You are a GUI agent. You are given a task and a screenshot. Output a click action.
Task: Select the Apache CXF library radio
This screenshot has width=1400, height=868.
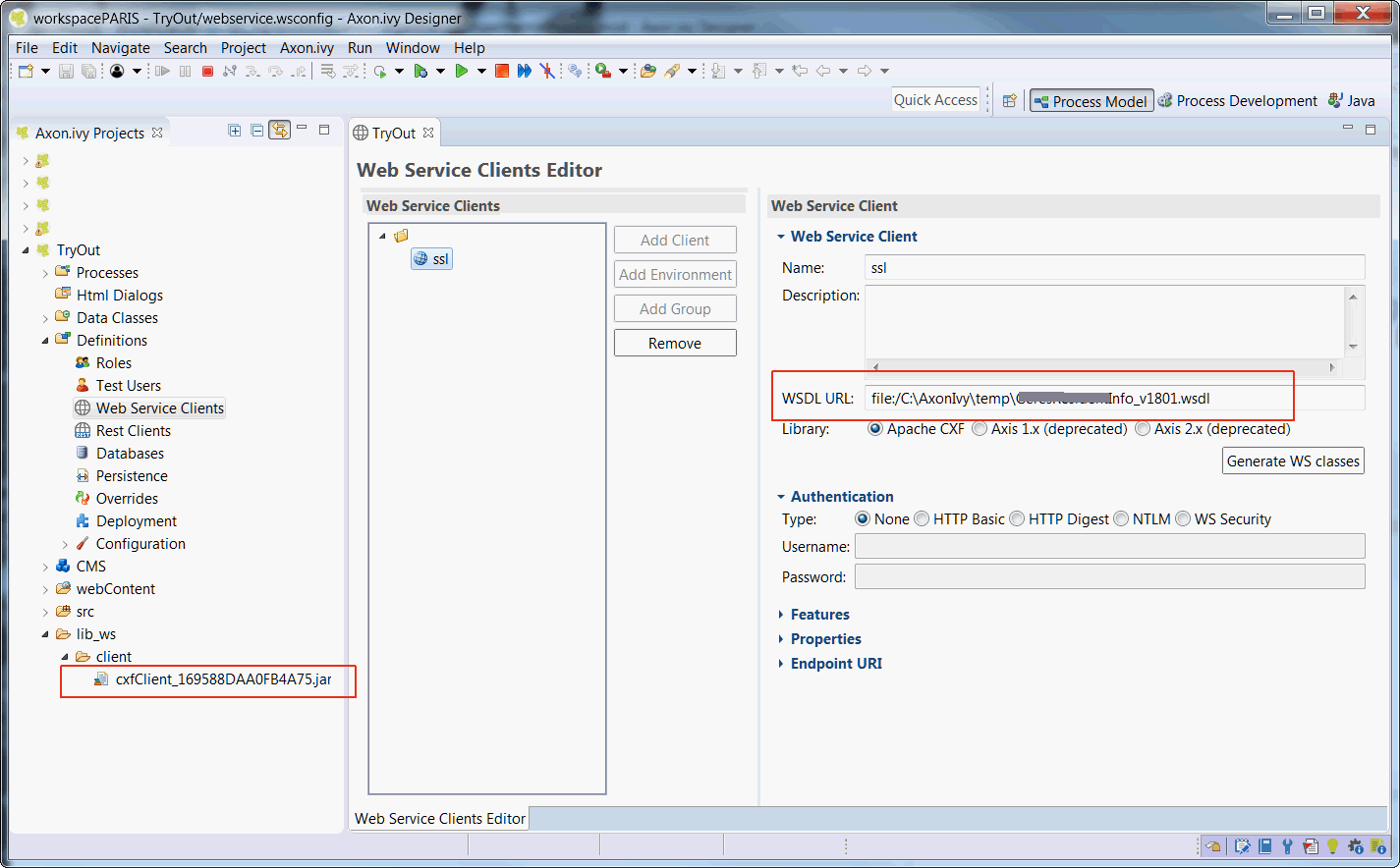click(874, 429)
